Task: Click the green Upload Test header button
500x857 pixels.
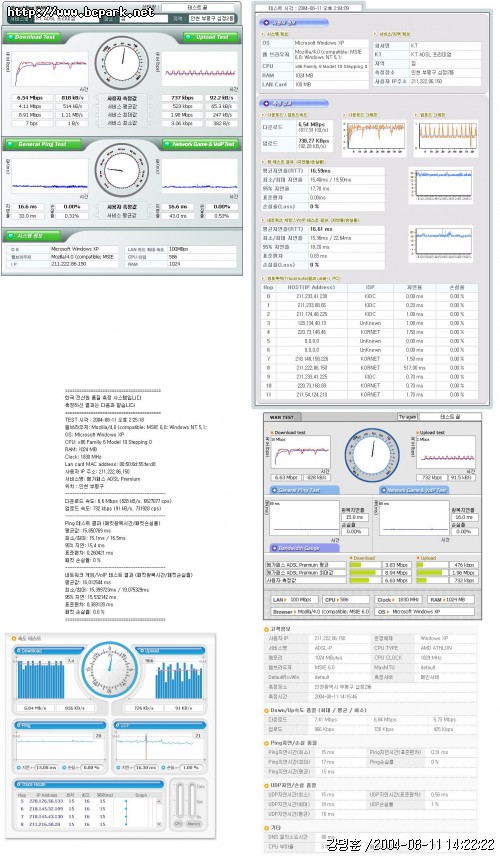Action: (210, 37)
